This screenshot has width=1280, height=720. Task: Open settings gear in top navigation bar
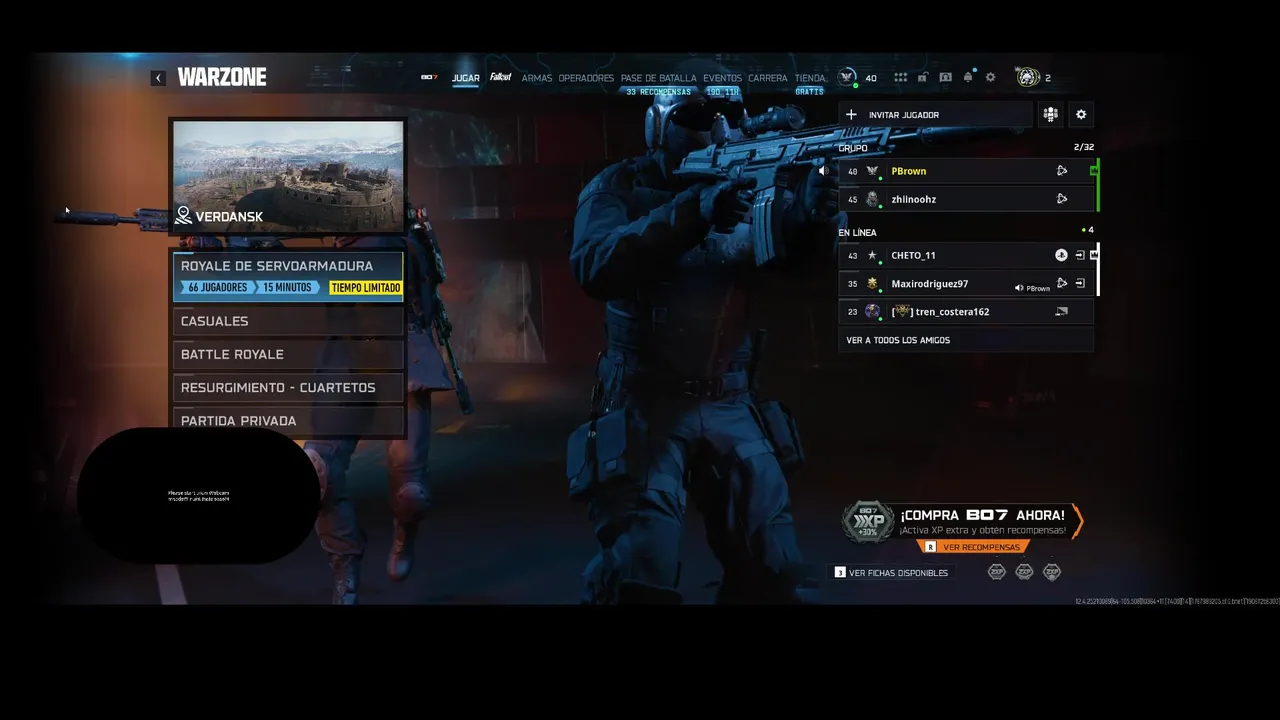click(991, 77)
